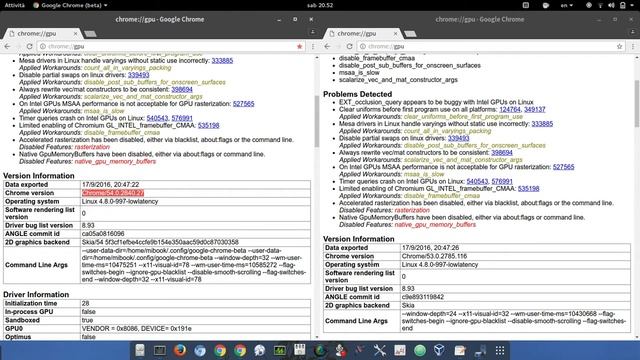This screenshot has height=360, width=640.
Task: Open new tab in left Chrome window
Action: (91, 34)
